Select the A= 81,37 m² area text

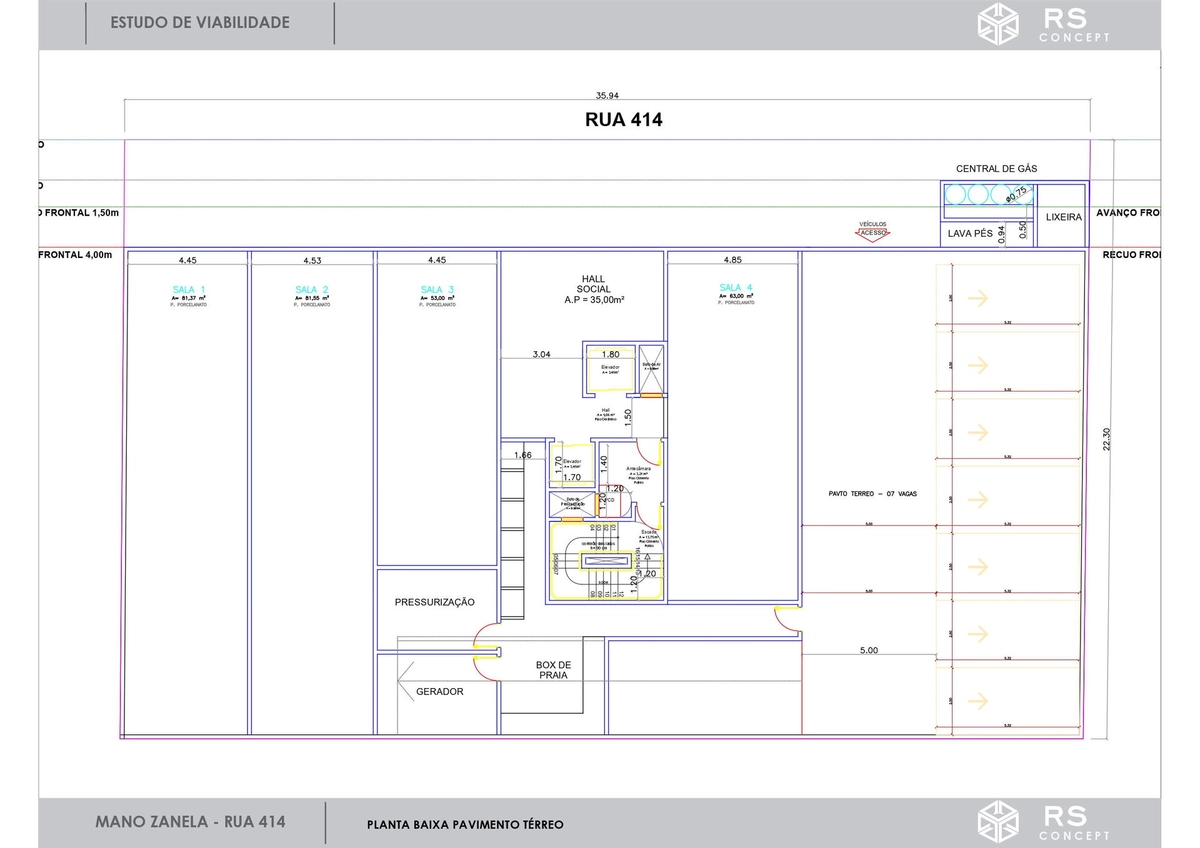[188, 298]
